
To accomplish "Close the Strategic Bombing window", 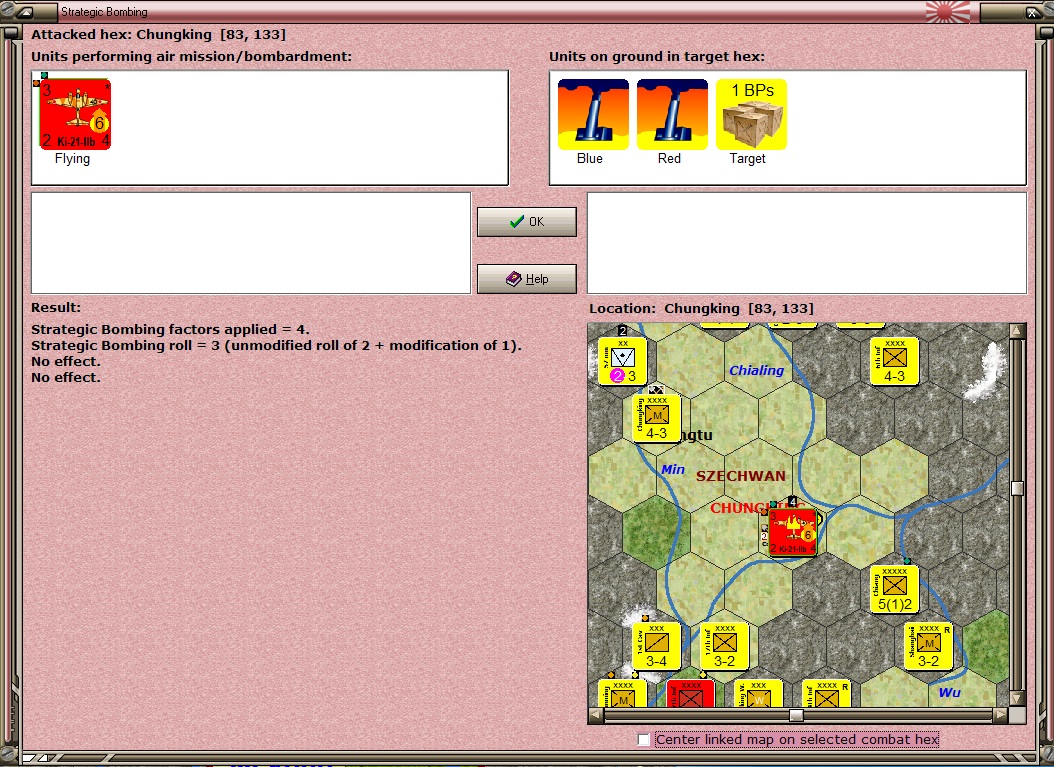I will (x=1032, y=12).
